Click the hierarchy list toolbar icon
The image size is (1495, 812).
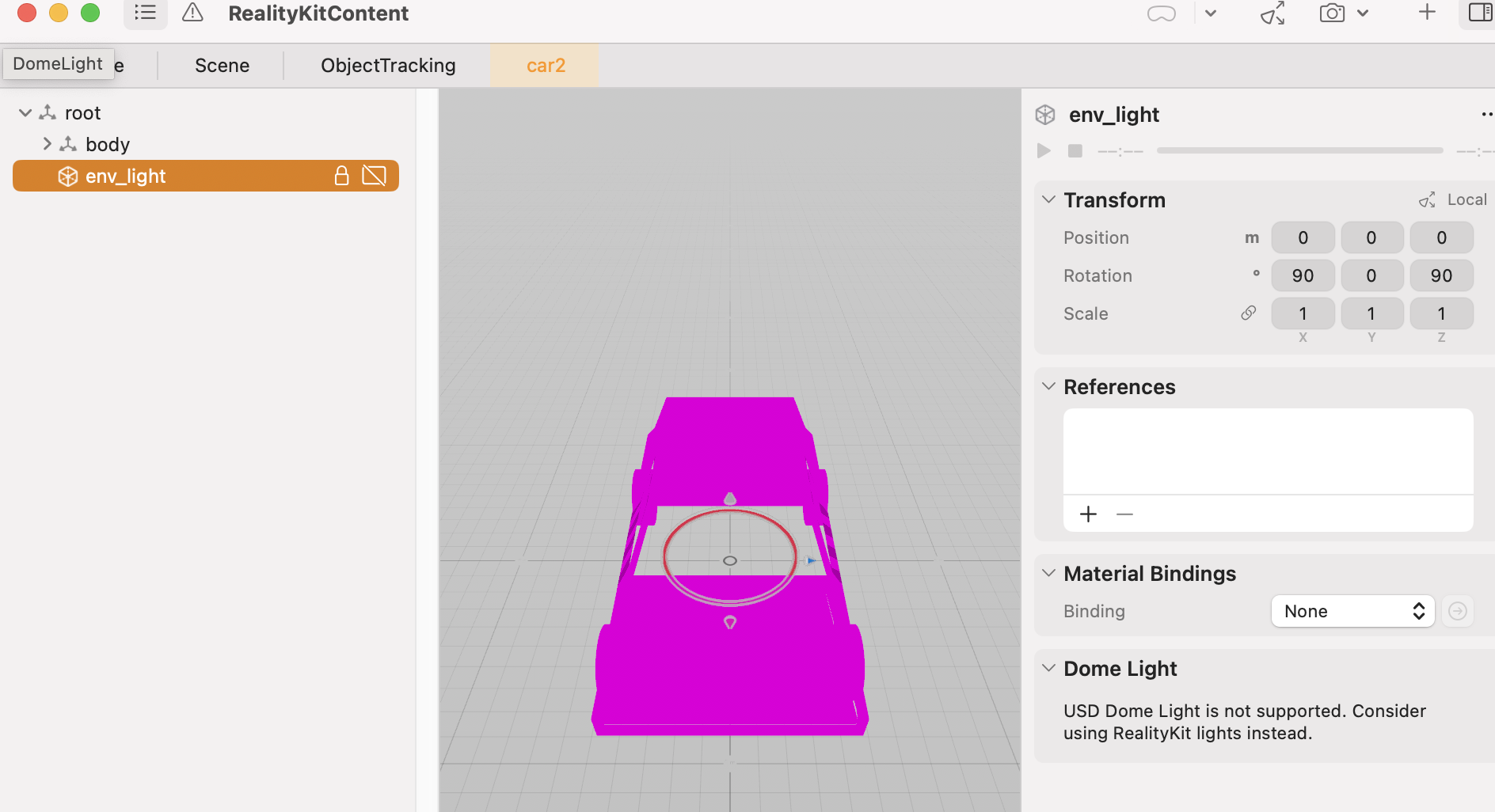click(x=145, y=13)
